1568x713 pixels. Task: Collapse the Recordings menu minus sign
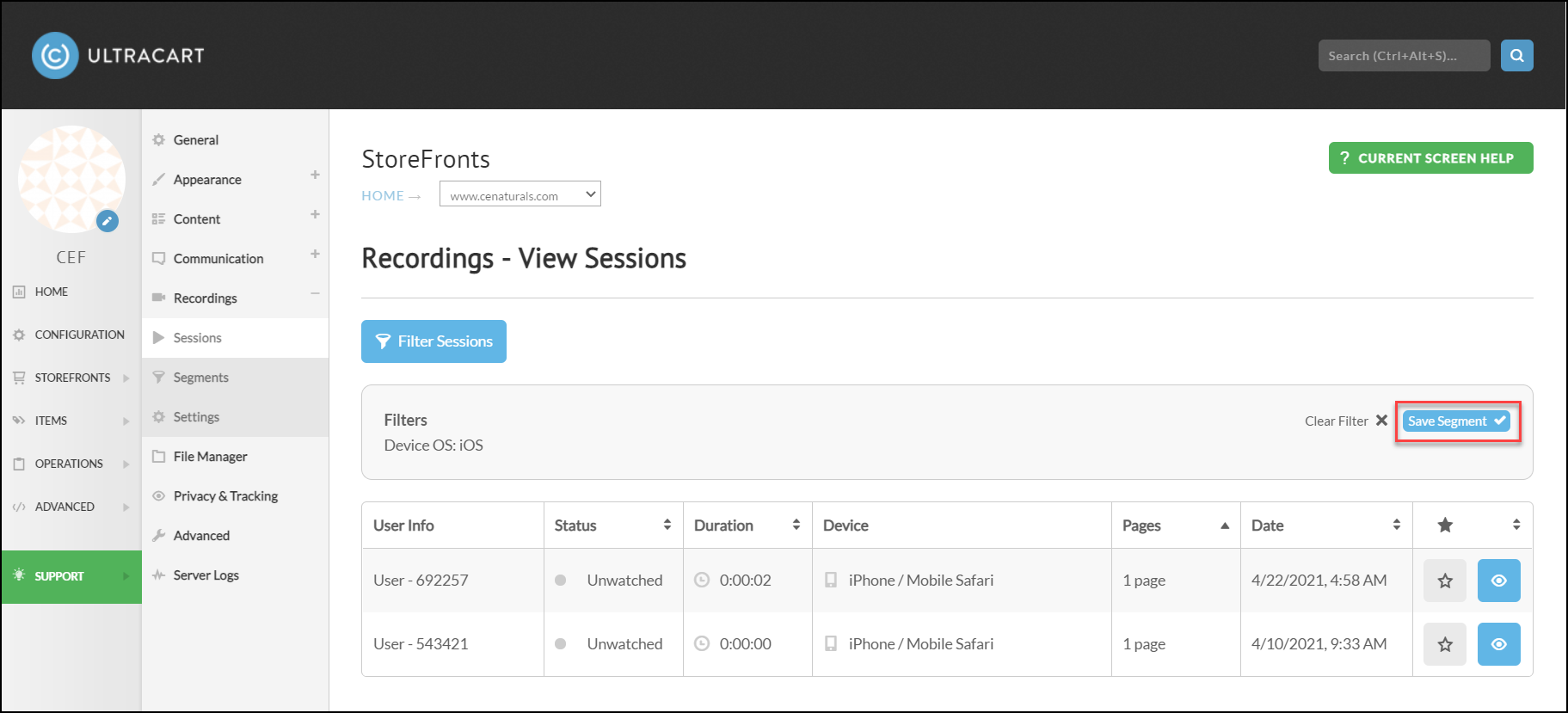pos(315,293)
